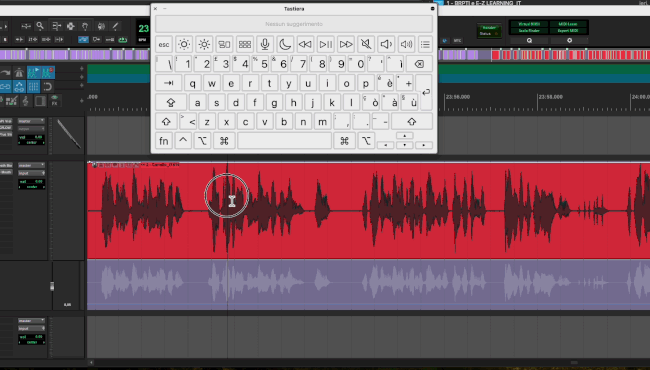Click the panel layout square icon beside FX

click(x=40, y=101)
